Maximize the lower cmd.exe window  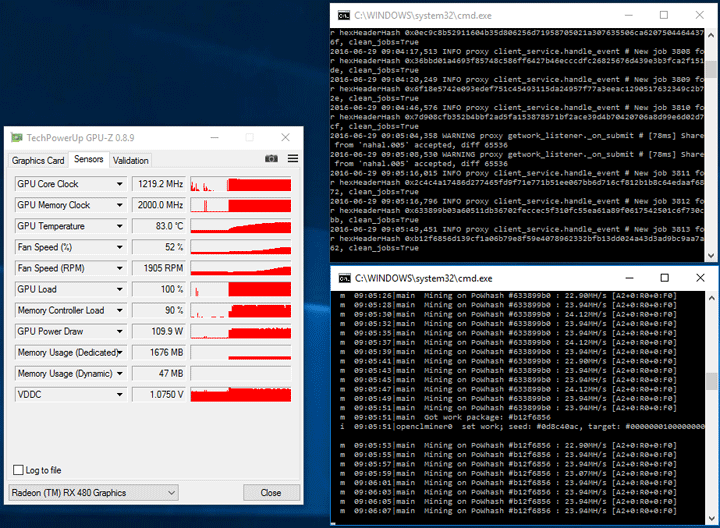click(664, 278)
